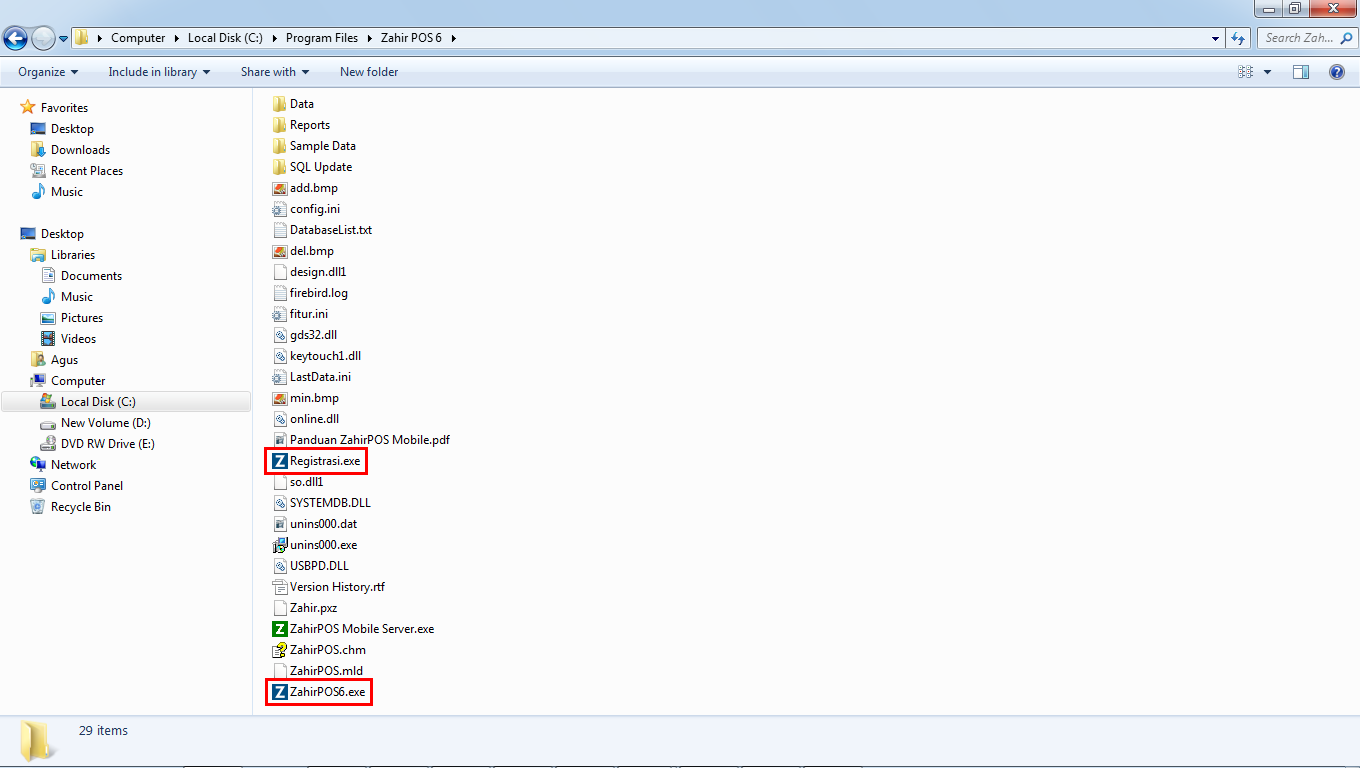This screenshot has width=1360, height=768.
Task: Select the SQL Update folder icon
Action: [x=280, y=167]
